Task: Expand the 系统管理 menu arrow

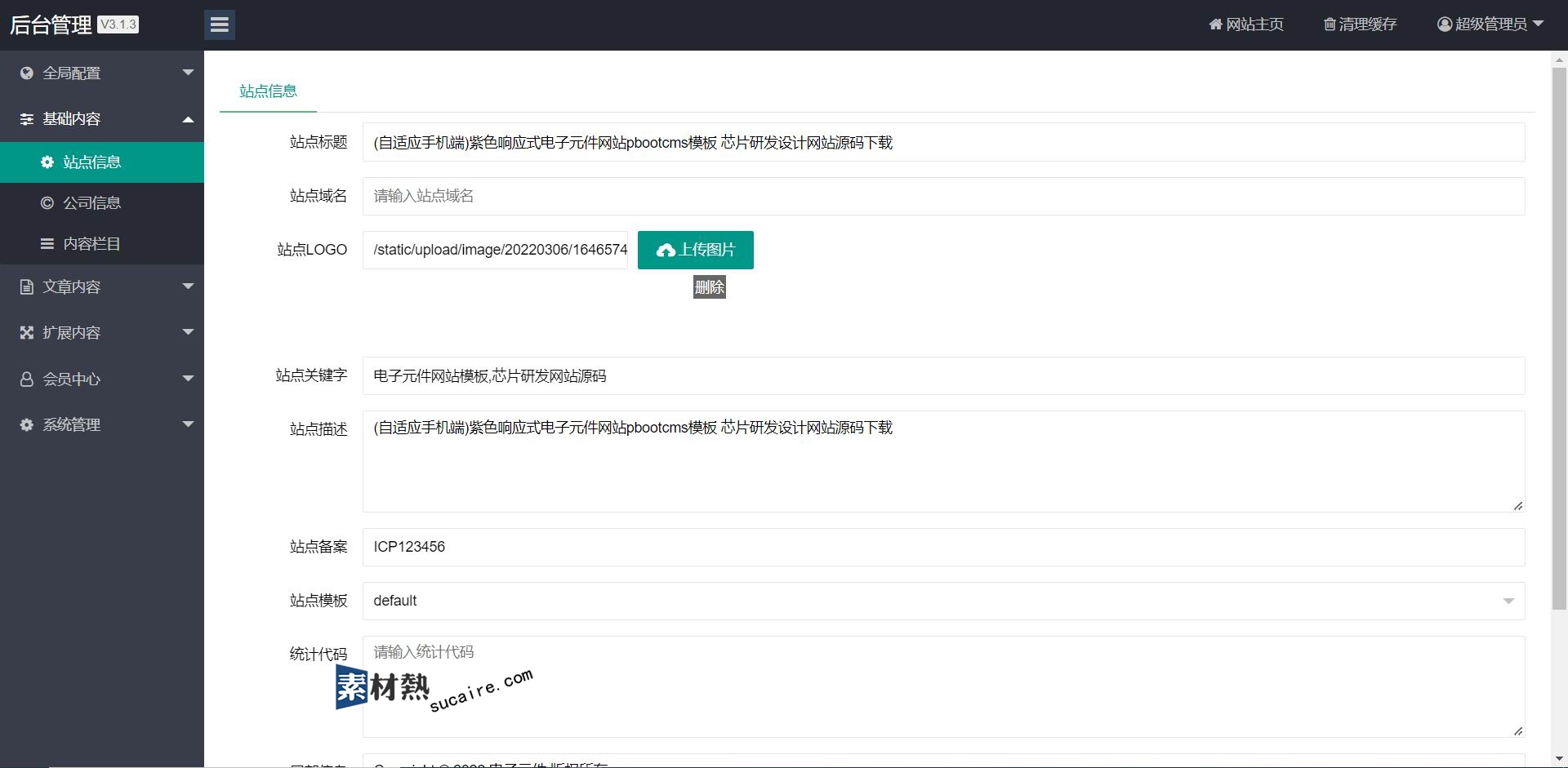Action: tap(188, 424)
